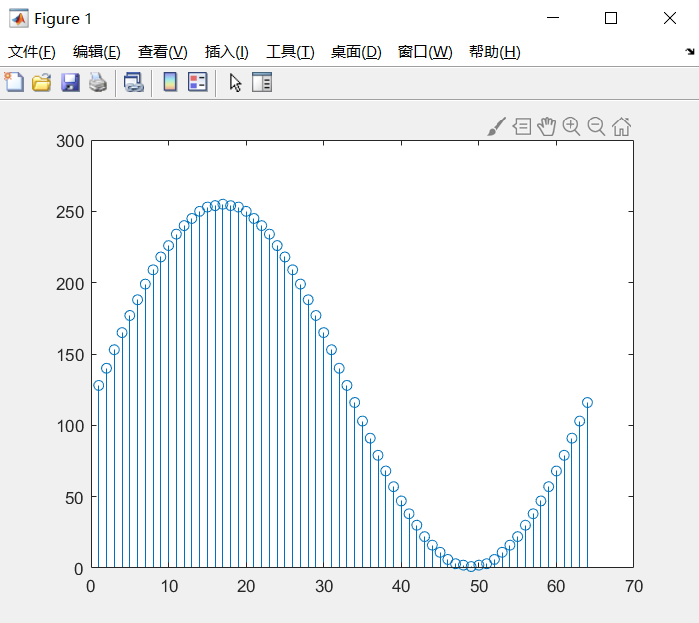Click the last stem marker at x=64
This screenshot has width=699, height=623.
[587, 402]
